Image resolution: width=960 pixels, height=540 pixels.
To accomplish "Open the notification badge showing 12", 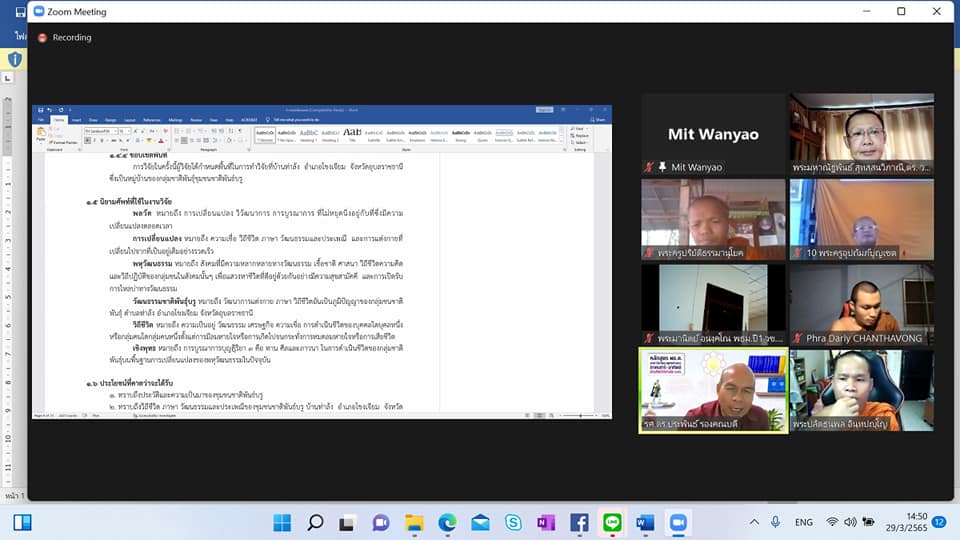I will coord(939,522).
